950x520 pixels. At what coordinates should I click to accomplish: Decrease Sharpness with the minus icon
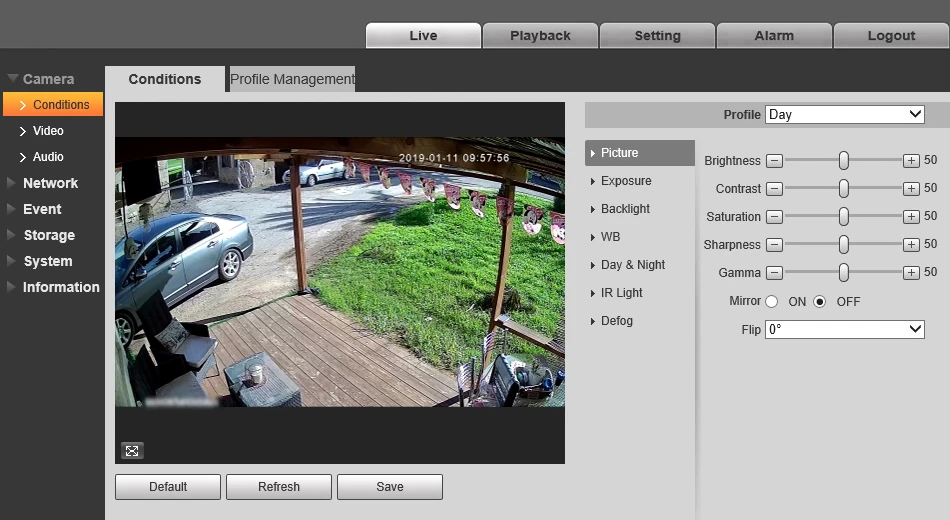(774, 244)
